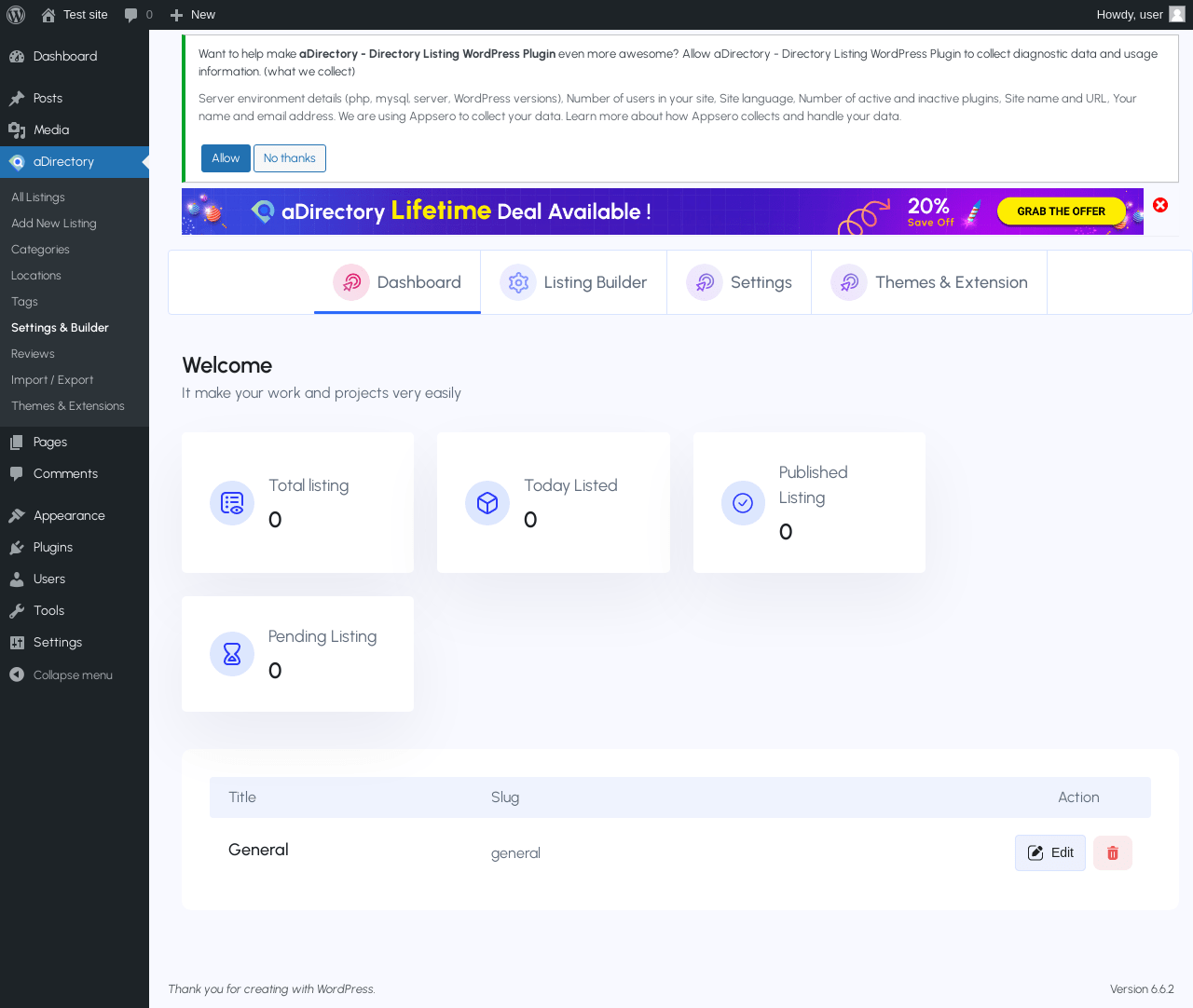Viewport: 1193px width, 1008px height.
Task: Click the aDirectory sidebar logo icon
Action: (x=17, y=162)
